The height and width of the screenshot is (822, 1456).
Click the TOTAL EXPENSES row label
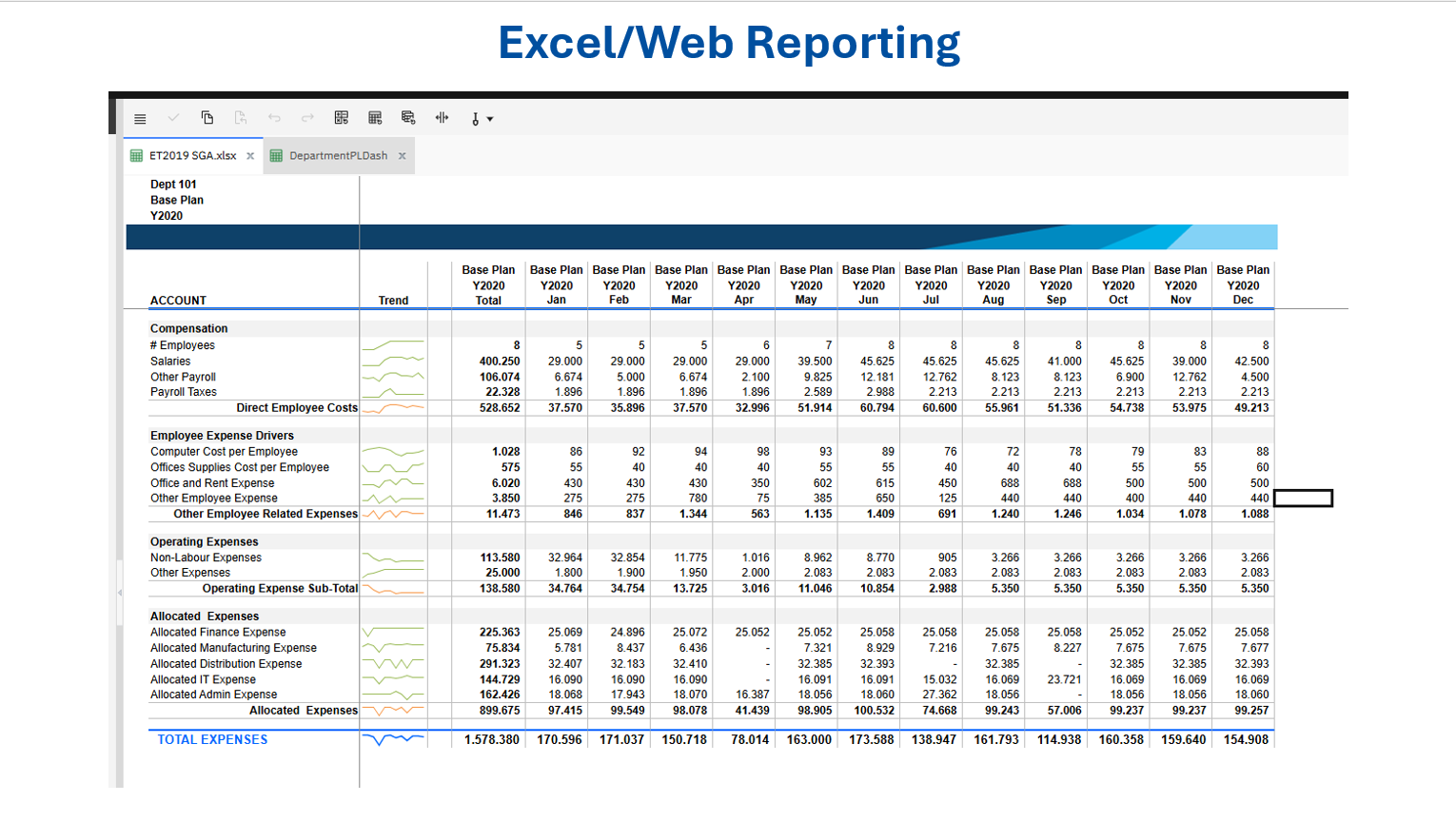pyautogui.click(x=212, y=739)
